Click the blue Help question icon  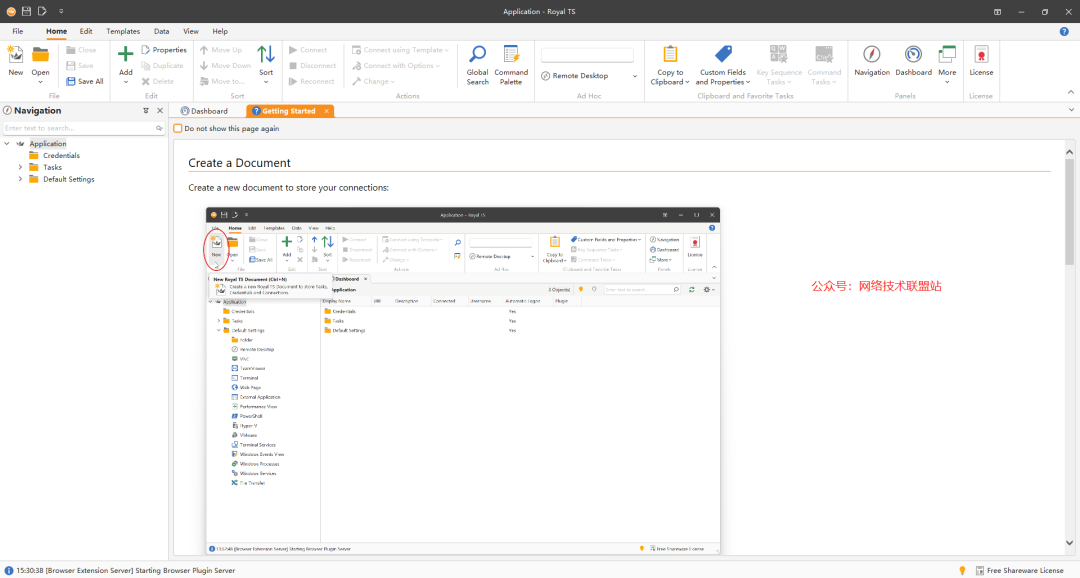[x=1064, y=31]
